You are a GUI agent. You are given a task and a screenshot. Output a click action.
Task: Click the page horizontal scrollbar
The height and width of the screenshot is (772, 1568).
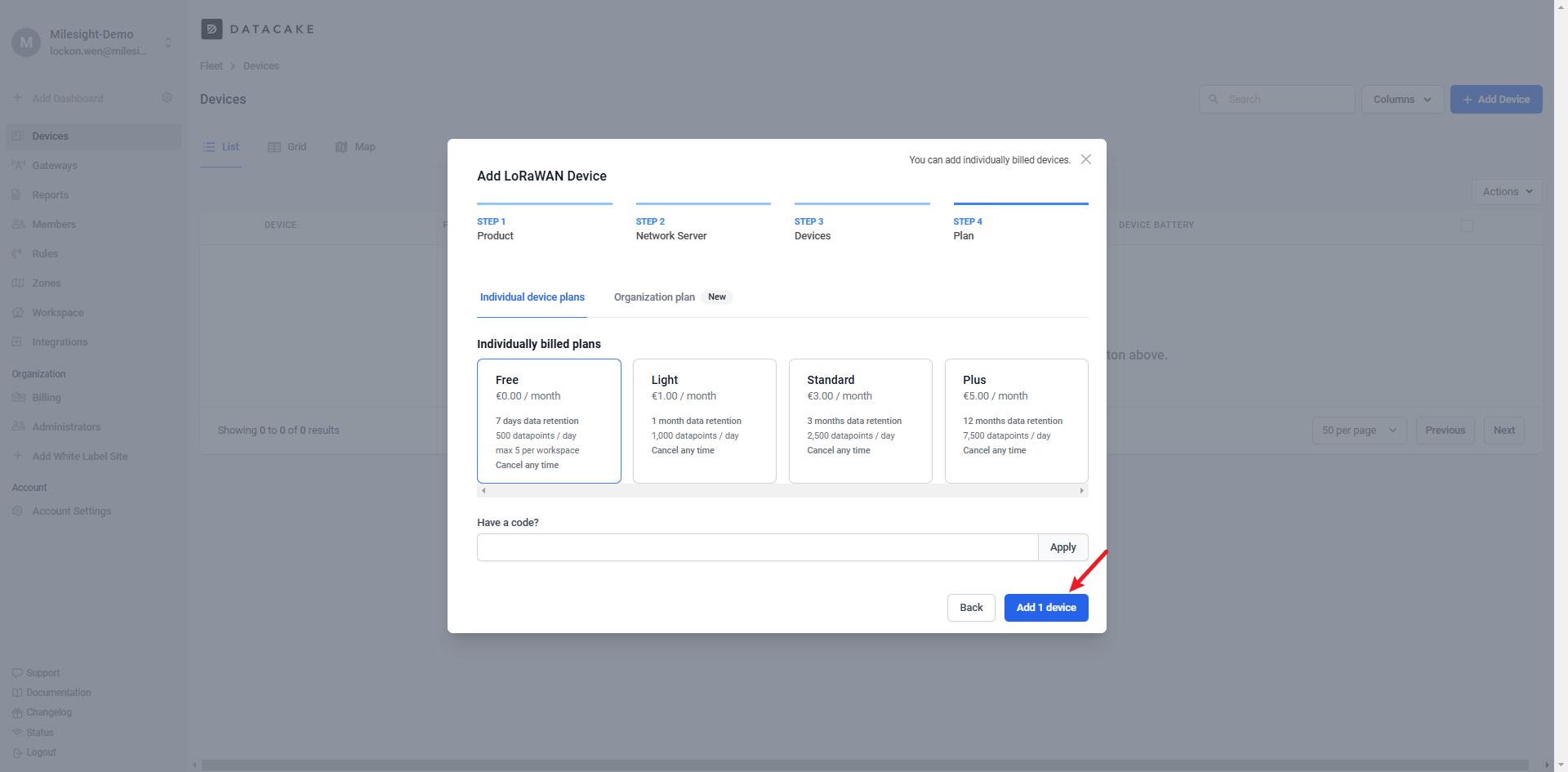click(864, 765)
